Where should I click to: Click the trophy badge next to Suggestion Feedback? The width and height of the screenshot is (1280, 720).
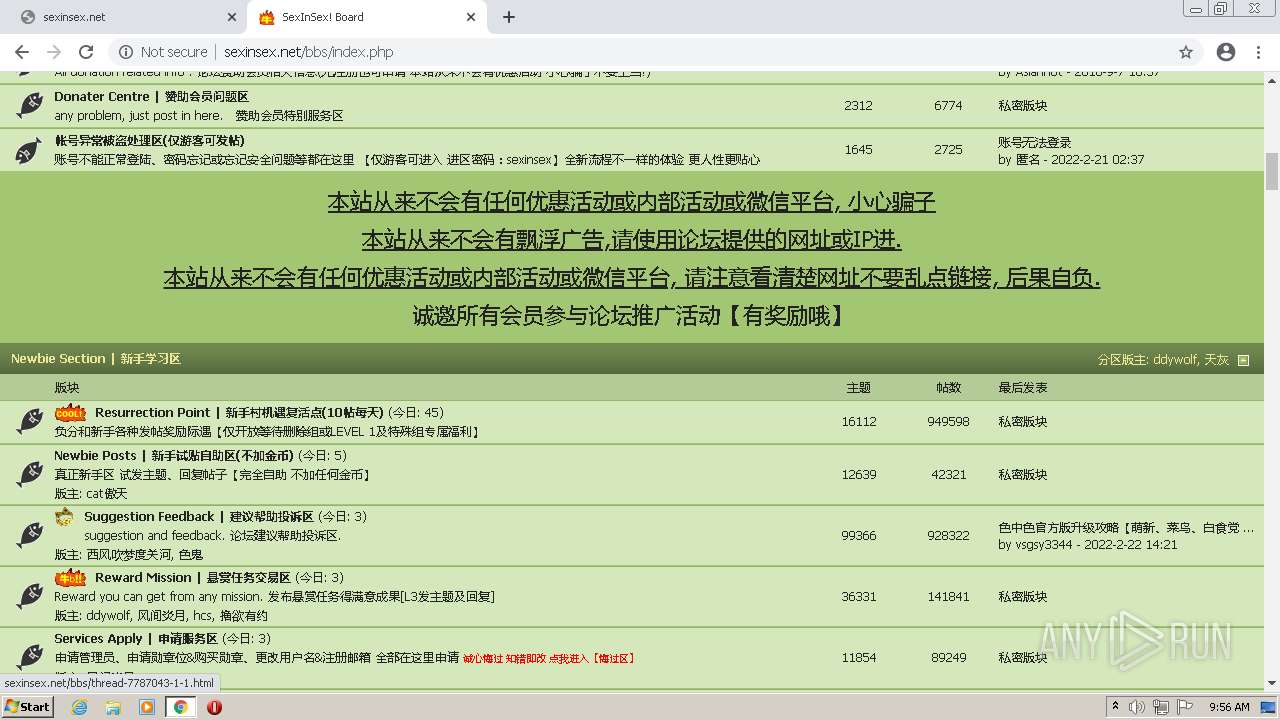point(64,516)
